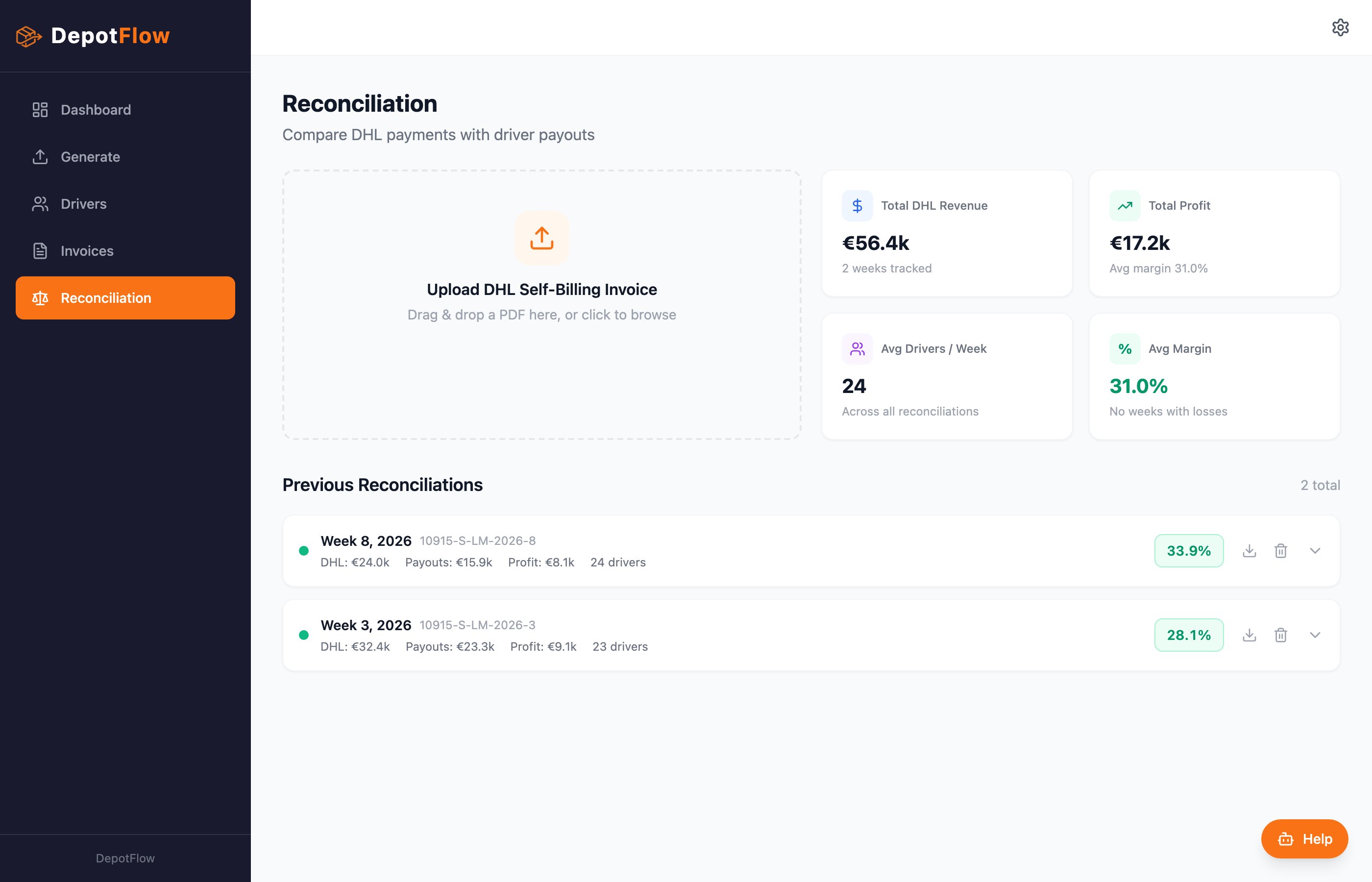
Task: Delete the Week 8, 2026 reconciliation
Action: tap(1280, 550)
